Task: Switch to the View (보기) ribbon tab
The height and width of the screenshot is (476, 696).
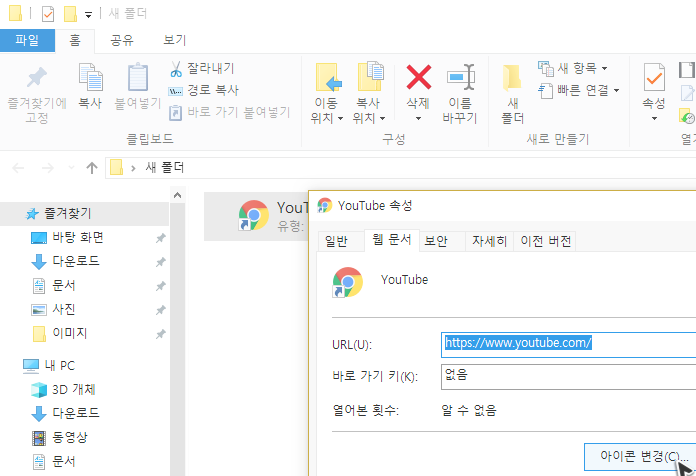Action: pyautogui.click(x=174, y=40)
